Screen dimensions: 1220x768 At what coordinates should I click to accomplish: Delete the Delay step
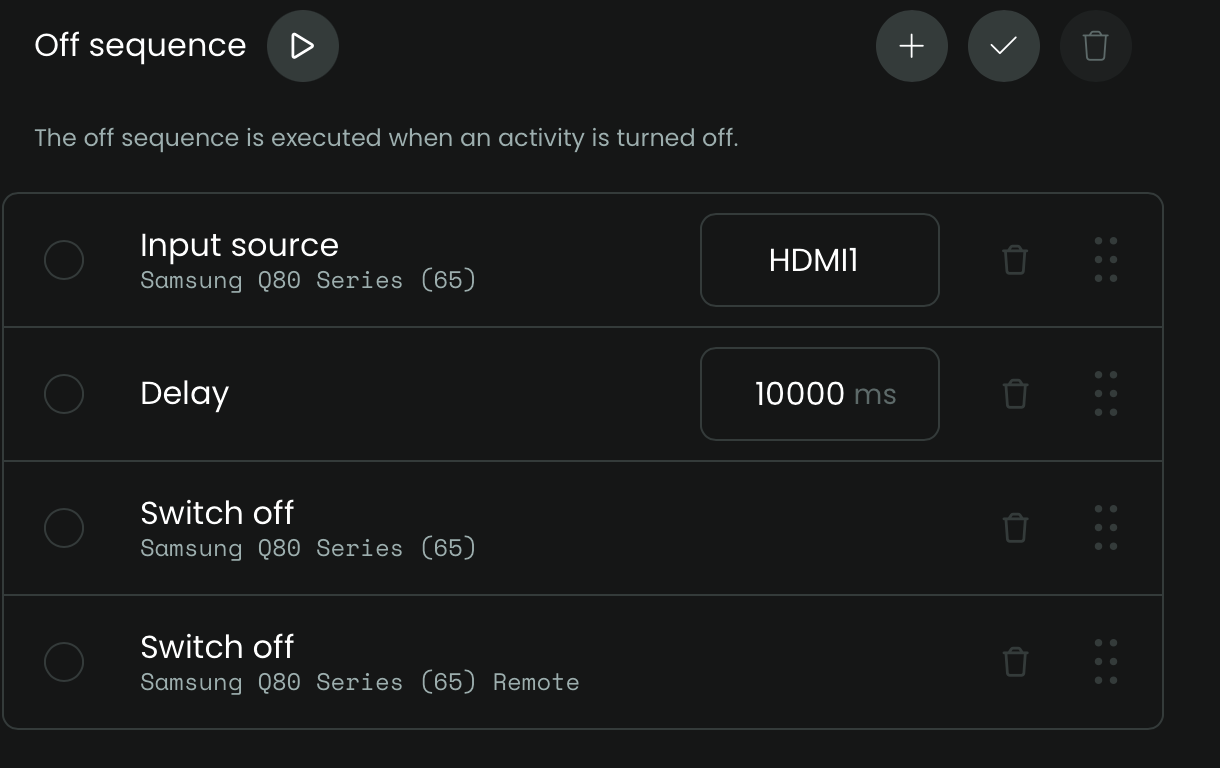click(1015, 394)
